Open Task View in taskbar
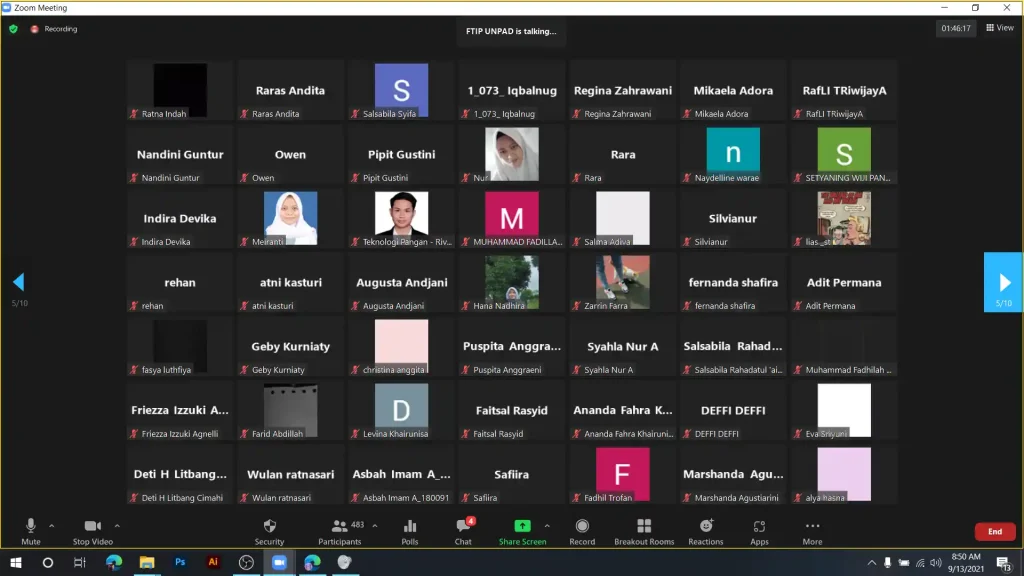1024x576 pixels. [x=80, y=562]
